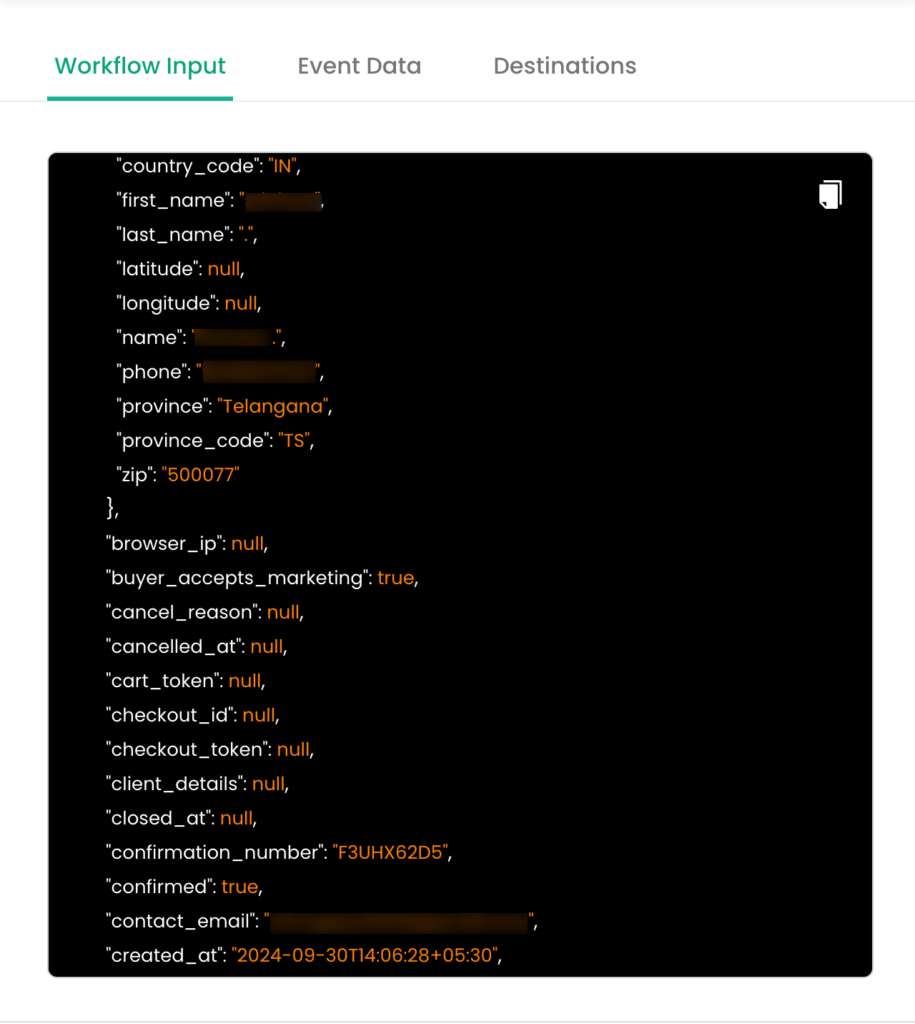Select the "checkout_token": null line
The image size is (915, 1024).
click(210, 749)
